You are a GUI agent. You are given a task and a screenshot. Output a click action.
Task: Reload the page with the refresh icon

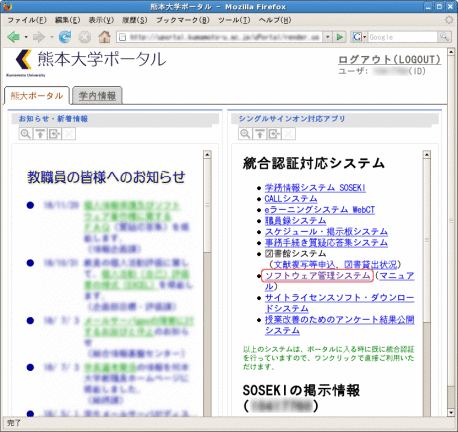pos(65,37)
